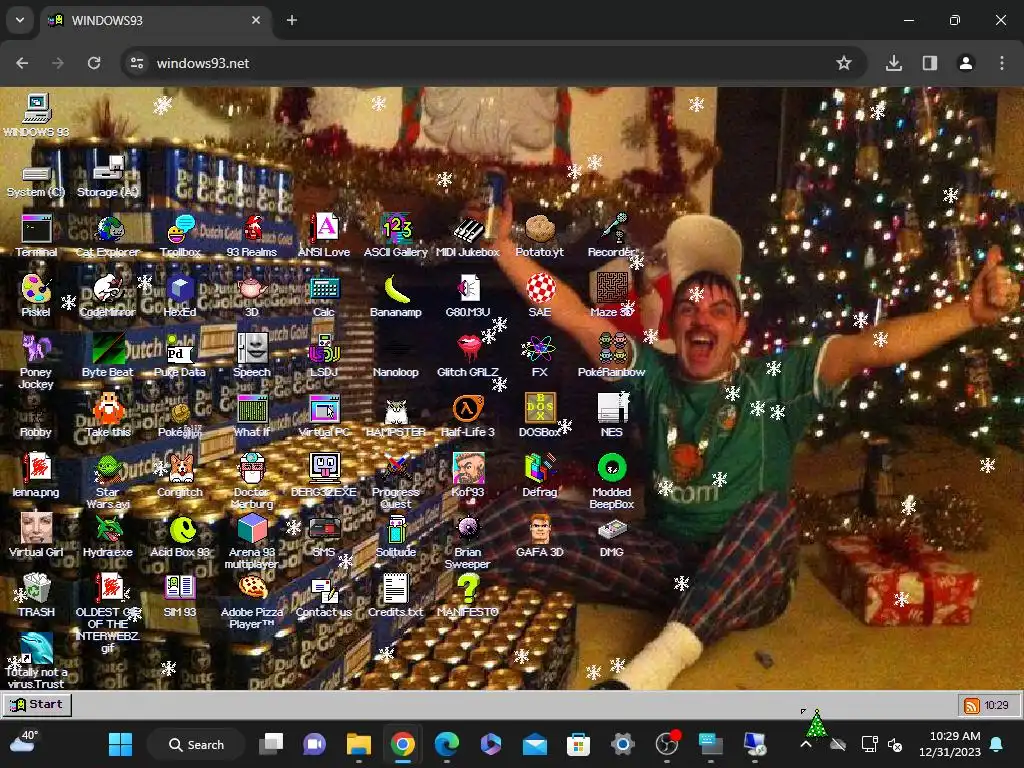Open Credits.txt file icon
The height and width of the screenshot is (768, 1024).
tap(396, 596)
